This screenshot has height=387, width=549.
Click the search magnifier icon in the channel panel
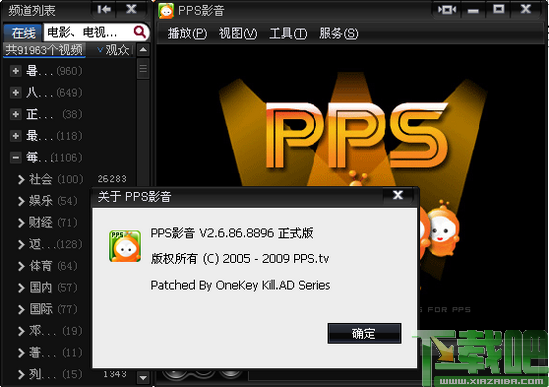(140, 32)
